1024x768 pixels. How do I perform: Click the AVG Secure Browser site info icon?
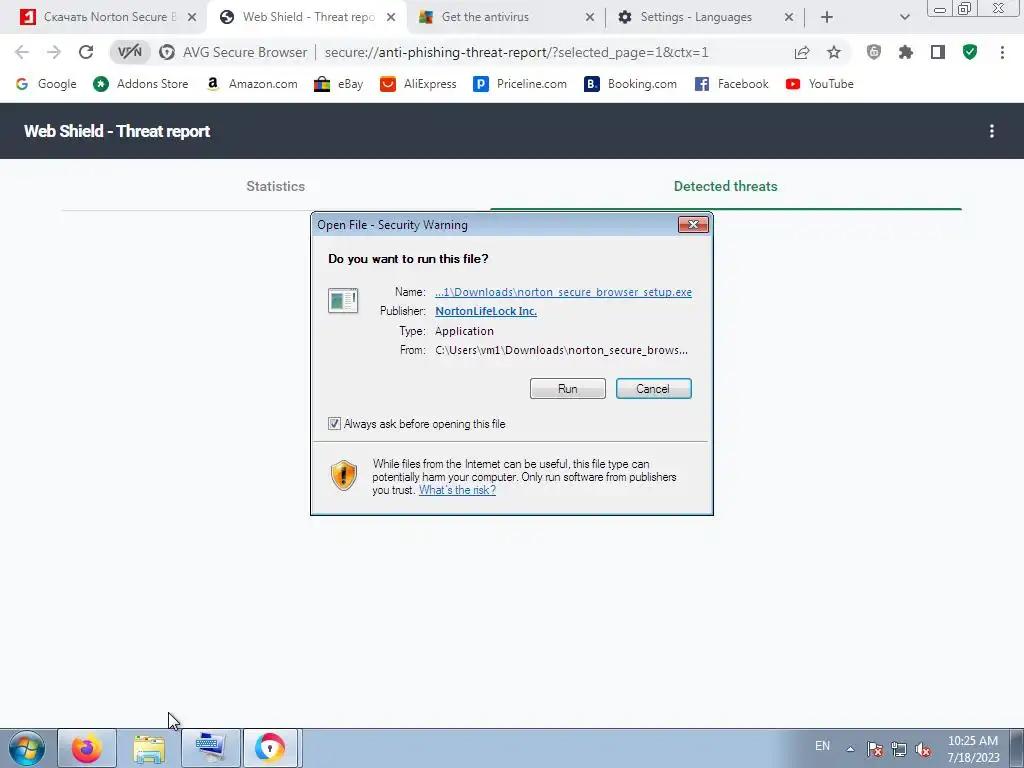tap(167, 52)
